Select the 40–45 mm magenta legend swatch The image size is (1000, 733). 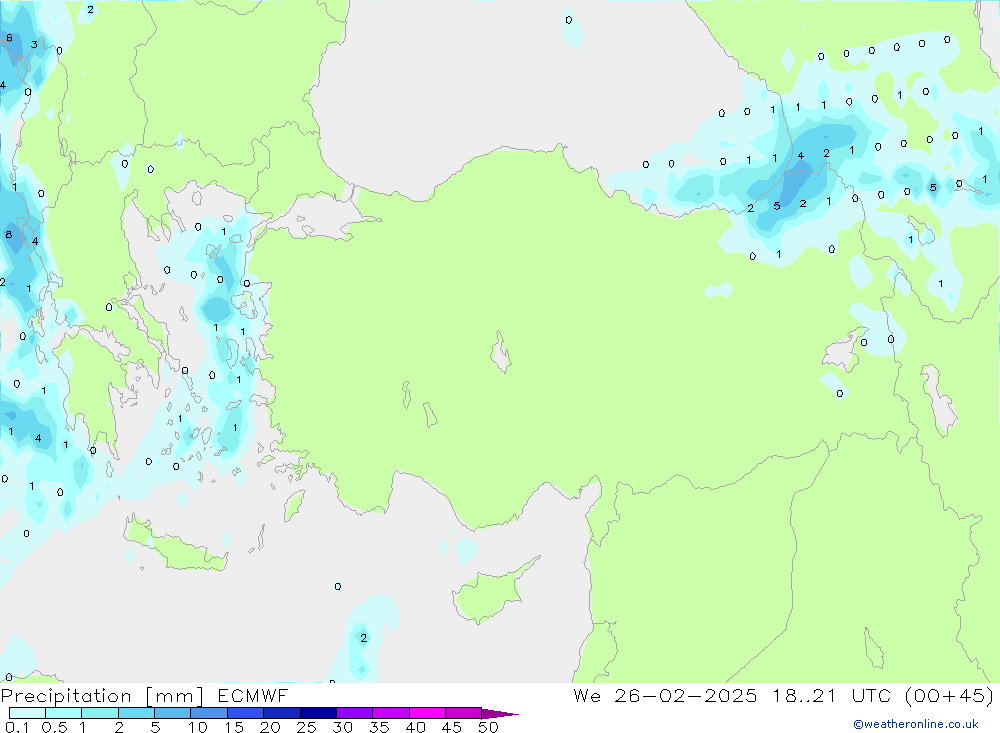[427, 713]
